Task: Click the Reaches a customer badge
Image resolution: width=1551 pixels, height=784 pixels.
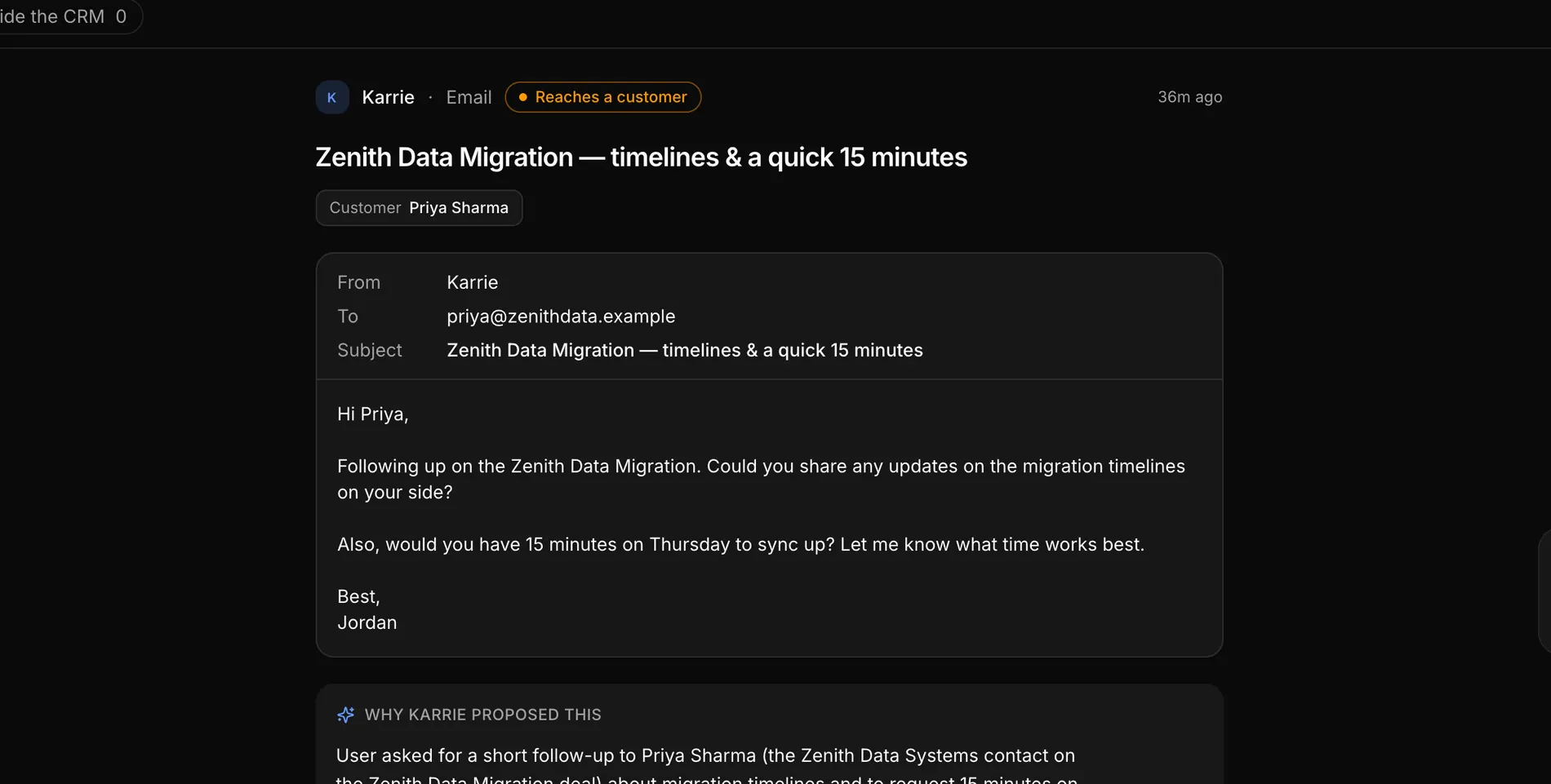Action: 602,97
